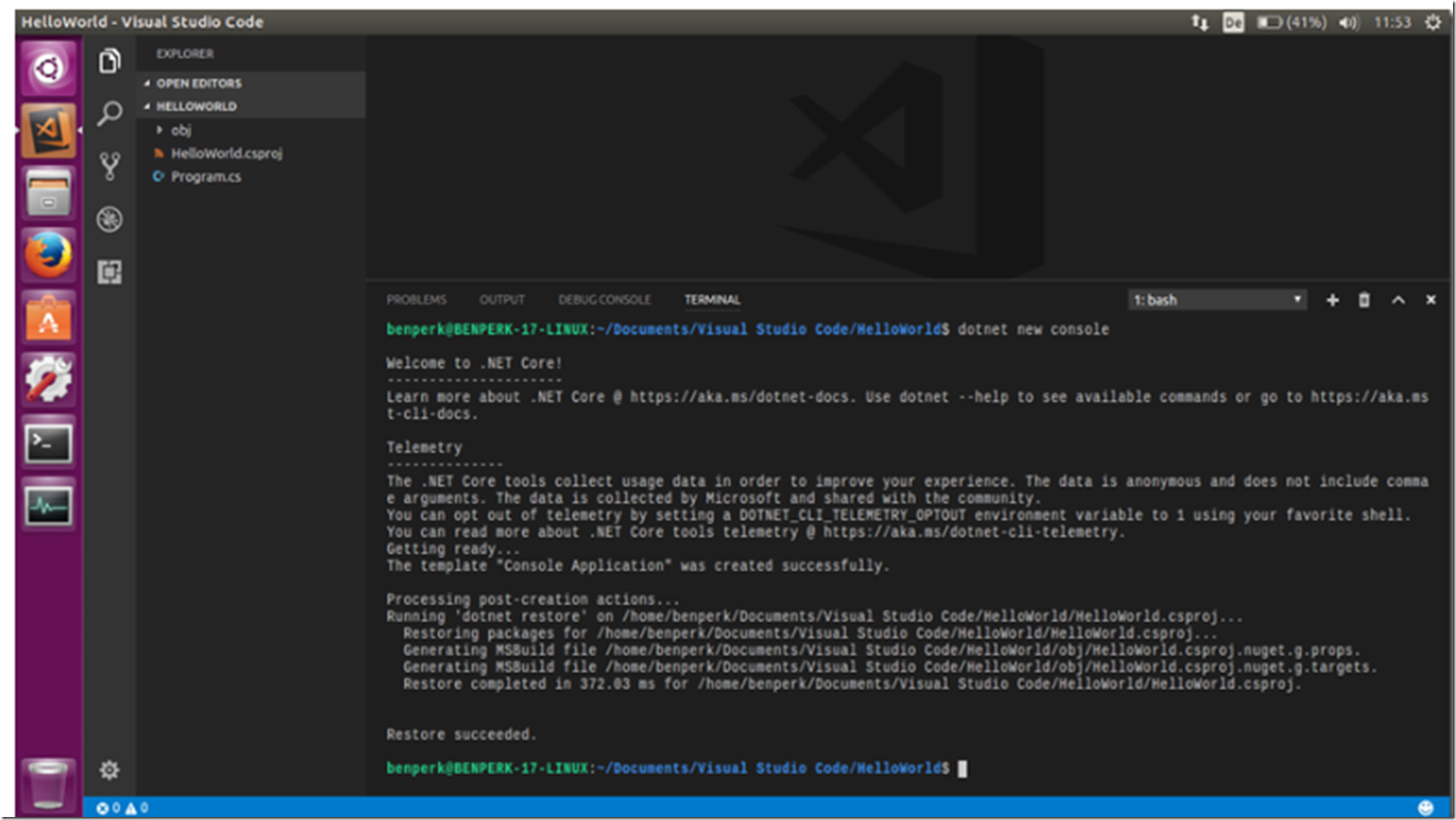Switch to the DEBUG CONSOLE tab
This screenshot has width=1456, height=820.
[x=604, y=300]
